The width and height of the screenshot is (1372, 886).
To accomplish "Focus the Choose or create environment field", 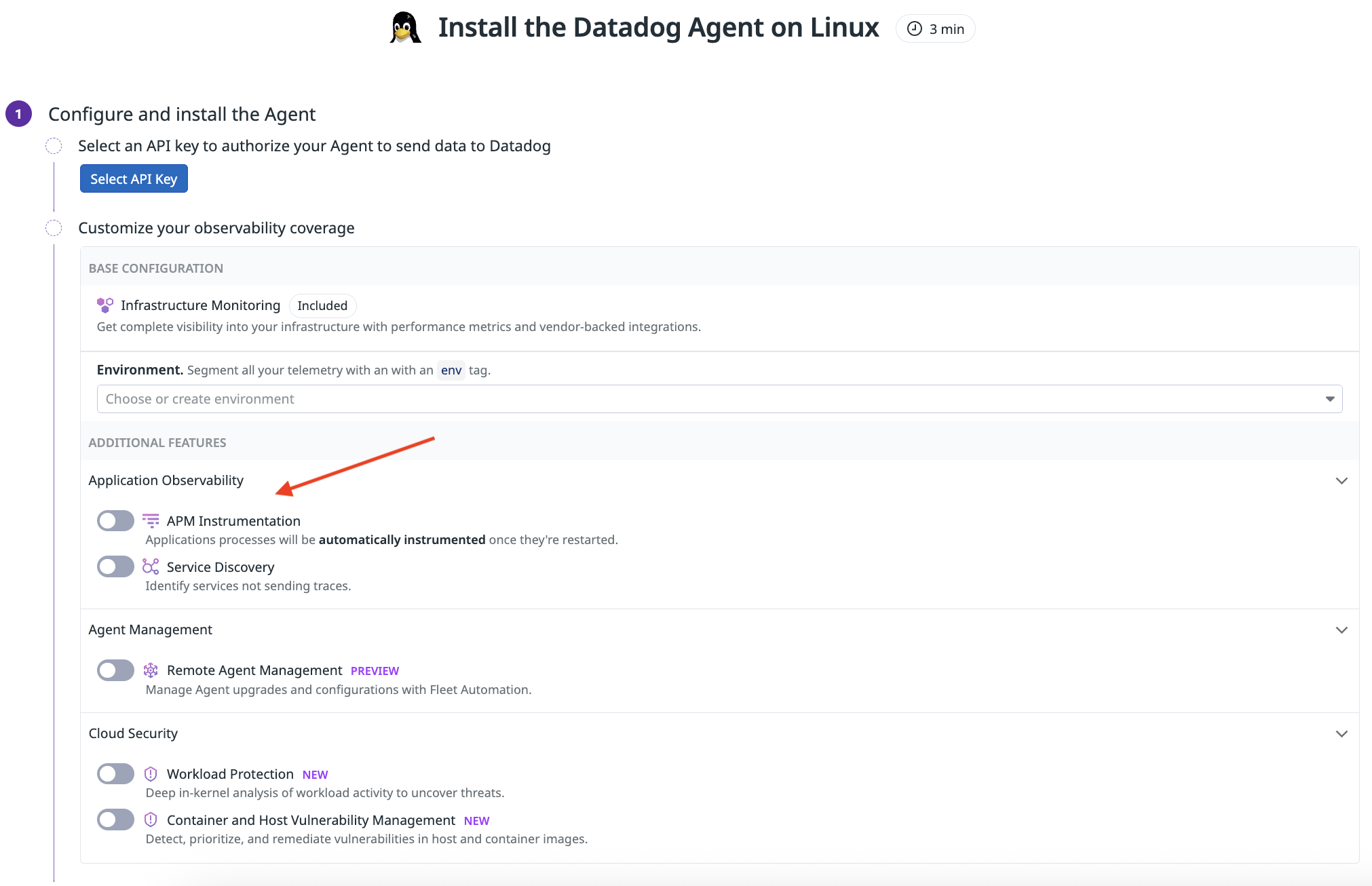I will coord(679,399).
